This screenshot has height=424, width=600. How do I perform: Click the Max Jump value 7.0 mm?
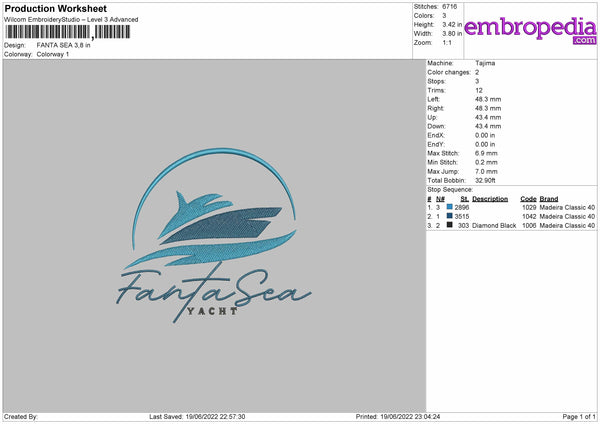tap(486, 171)
